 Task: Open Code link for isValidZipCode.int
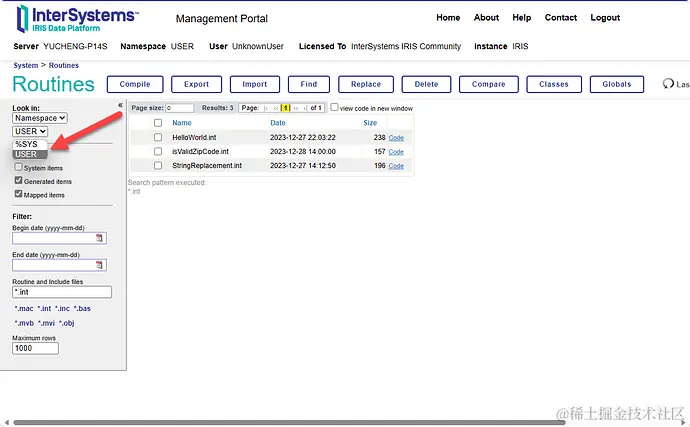pos(396,152)
